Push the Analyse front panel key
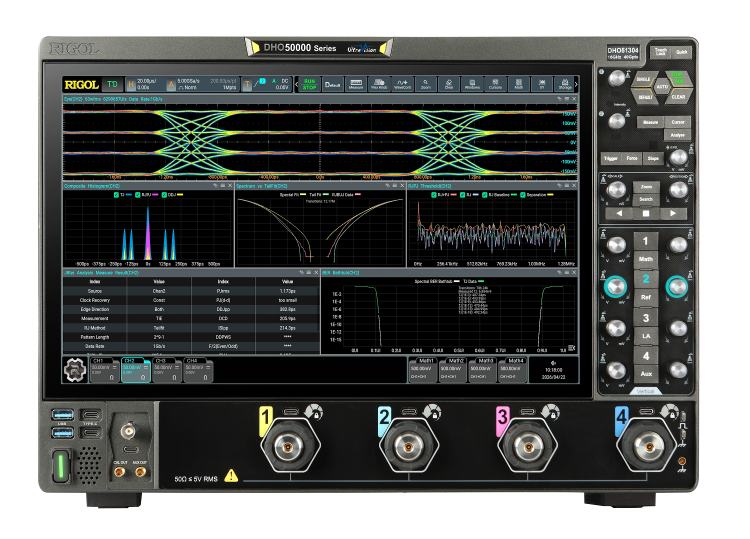Viewport: 750px width, 539px height. [677, 135]
